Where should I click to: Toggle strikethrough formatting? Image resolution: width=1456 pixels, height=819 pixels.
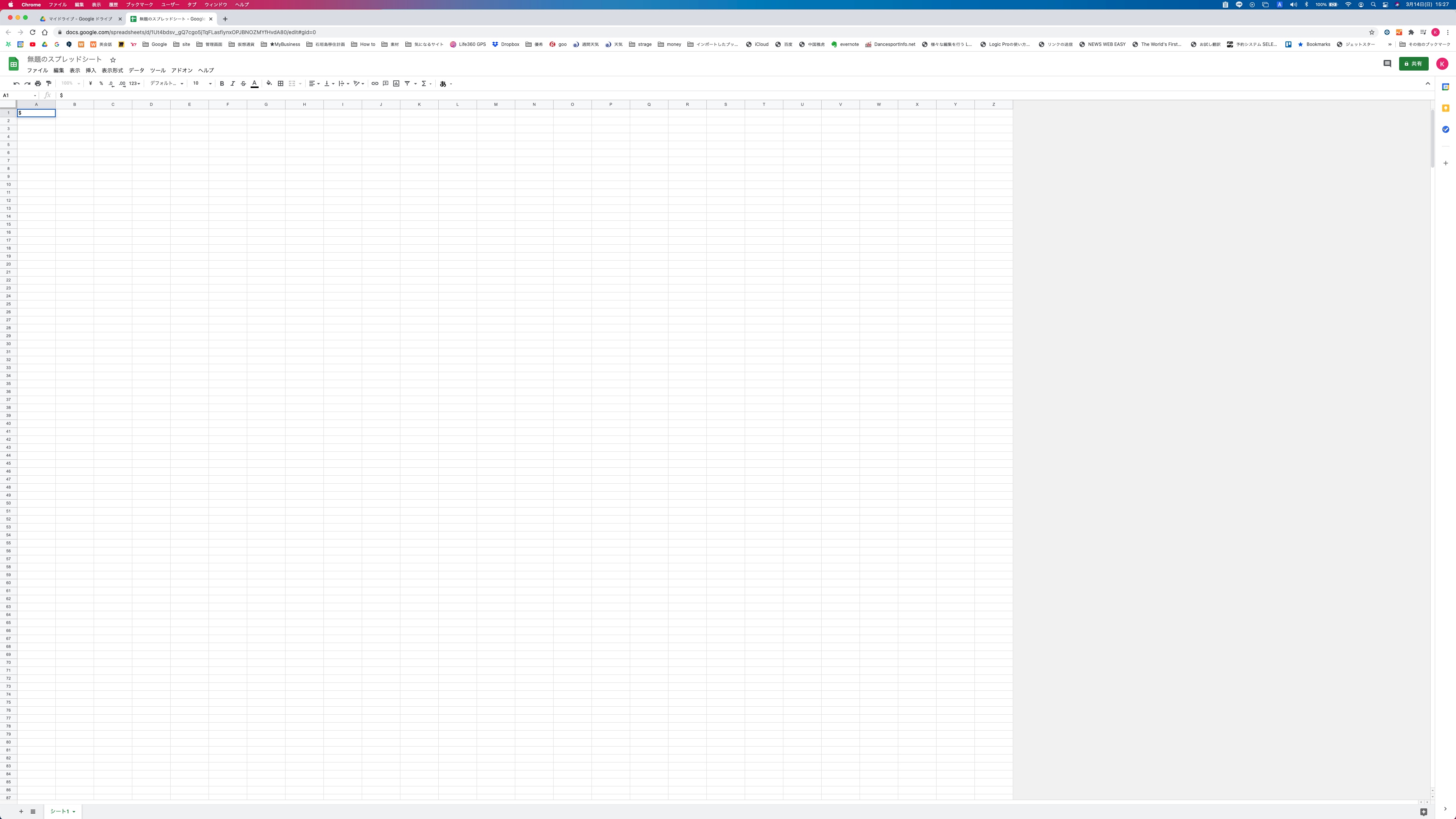pyautogui.click(x=243, y=84)
